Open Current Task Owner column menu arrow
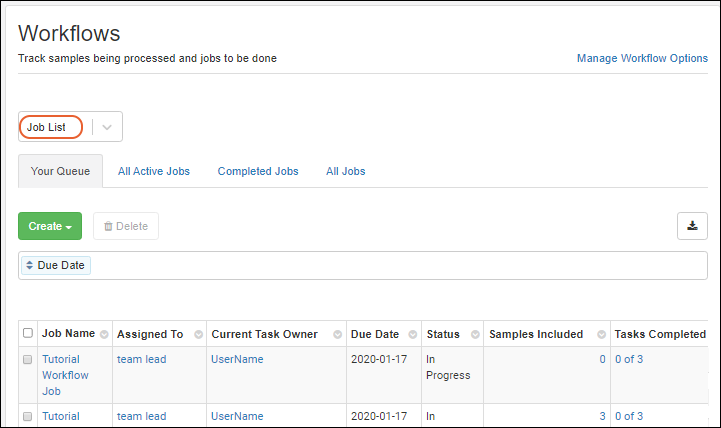This screenshot has width=721, height=428. point(337,334)
